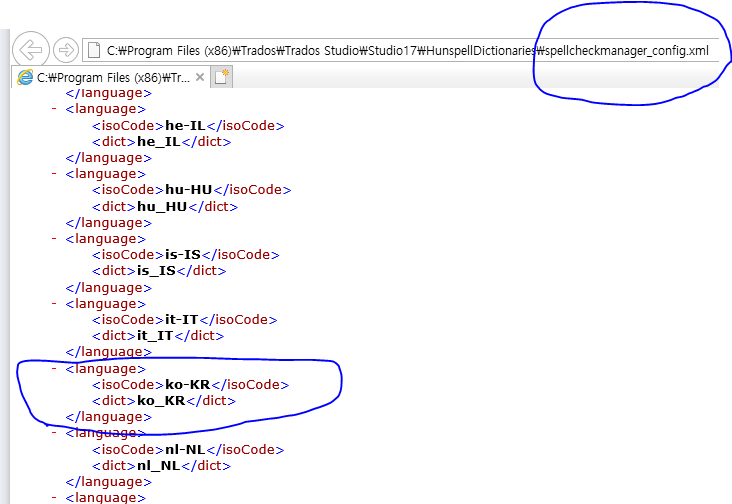Click the nl-NL isoCode value
The height and width of the screenshot is (504, 732).
point(185,449)
